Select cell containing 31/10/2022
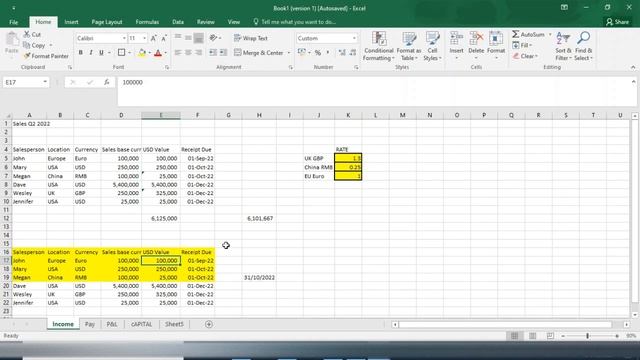Image resolution: width=640 pixels, height=360 pixels. pyautogui.click(x=259, y=278)
